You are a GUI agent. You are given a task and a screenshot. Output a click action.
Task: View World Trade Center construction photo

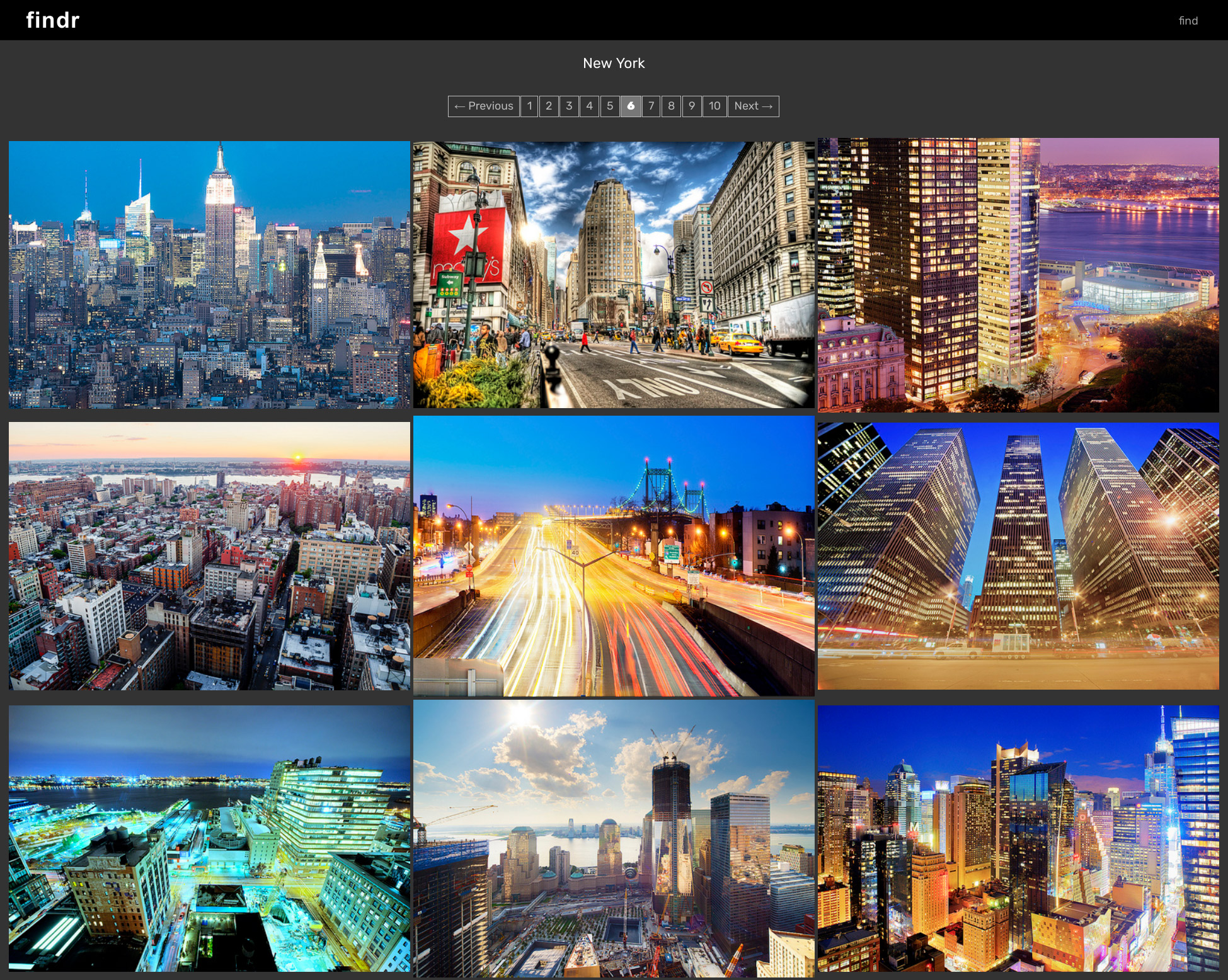click(614, 838)
